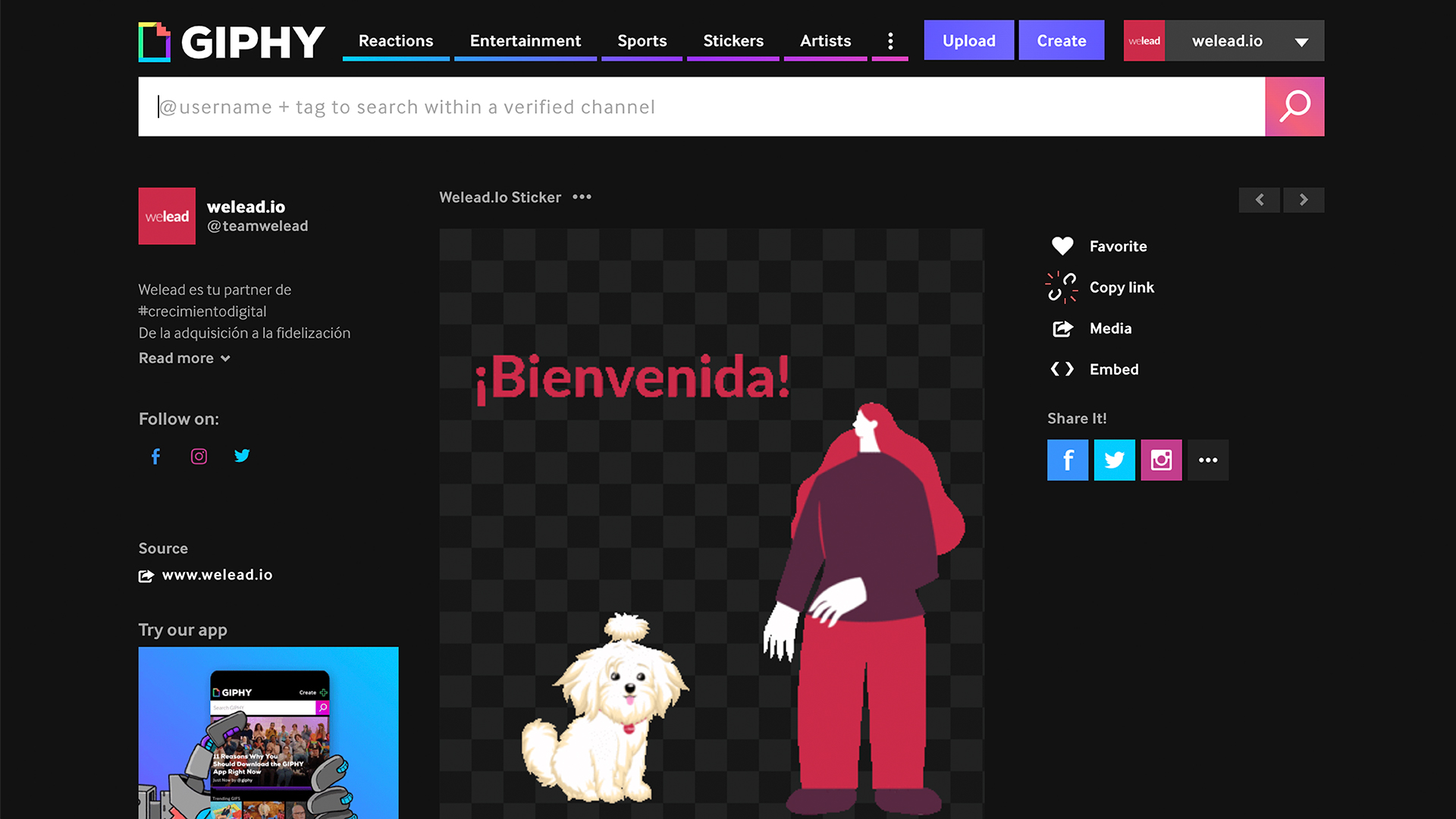
Task: Open the three-dot options beside sticker title
Action: pos(582,197)
